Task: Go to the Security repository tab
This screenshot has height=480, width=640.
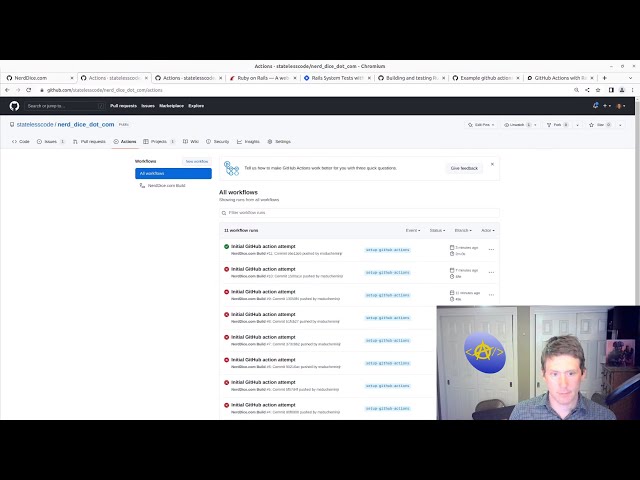Action: point(218,142)
